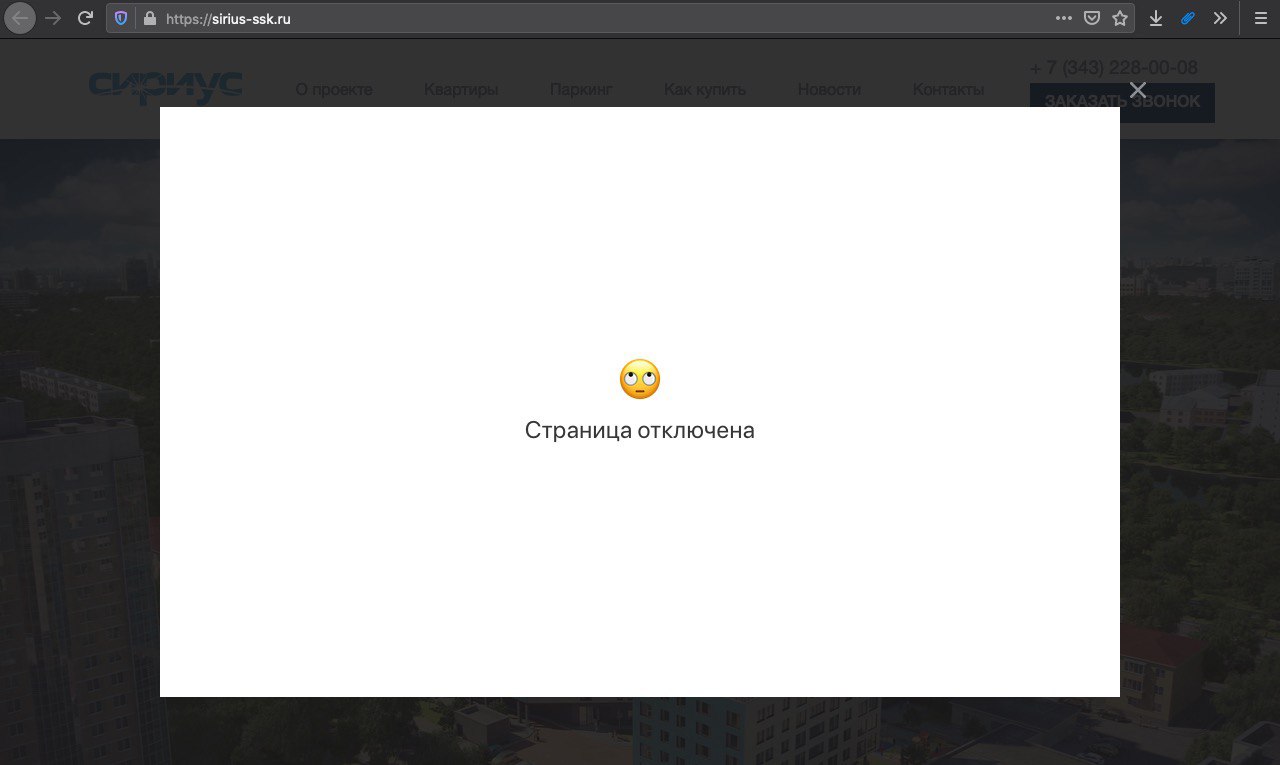Expand overflow toolbar chevron menu

pos(1220,18)
